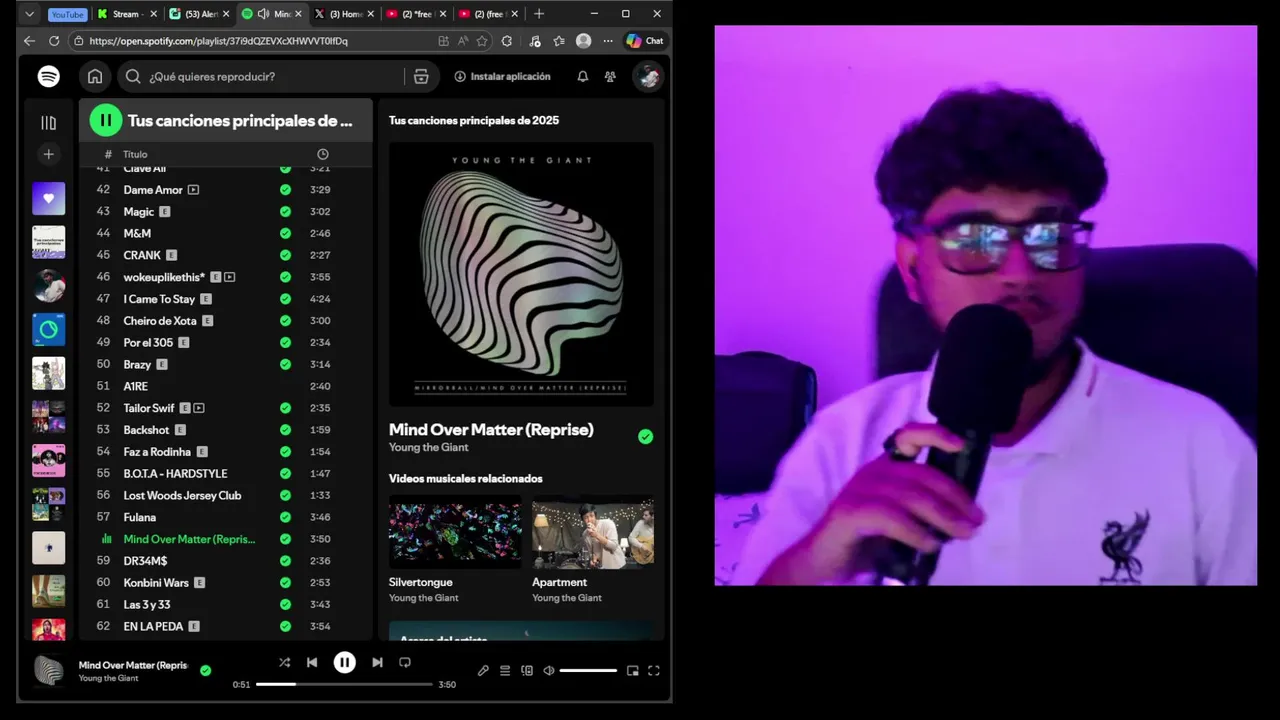Toggle saved check for Fulana

point(285,517)
